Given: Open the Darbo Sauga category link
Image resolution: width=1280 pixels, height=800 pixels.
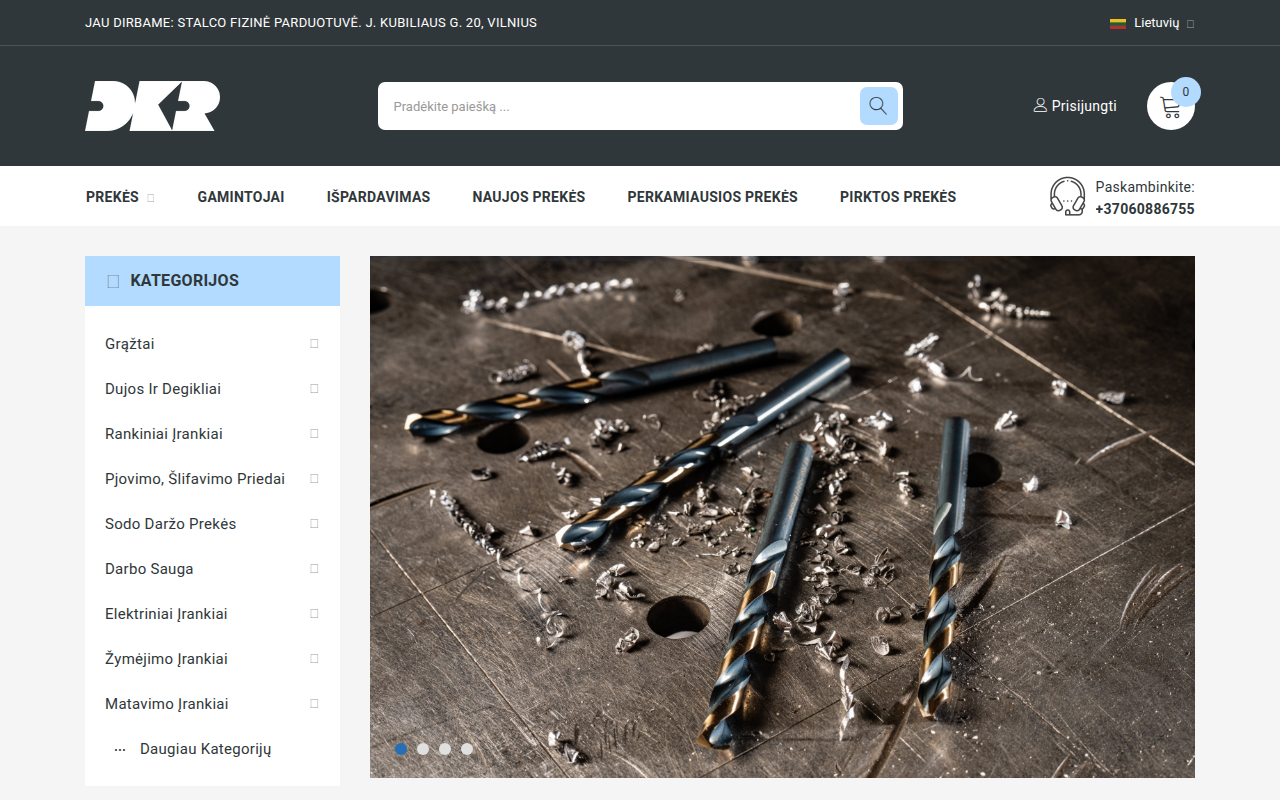Looking at the screenshot, I should click(149, 569).
